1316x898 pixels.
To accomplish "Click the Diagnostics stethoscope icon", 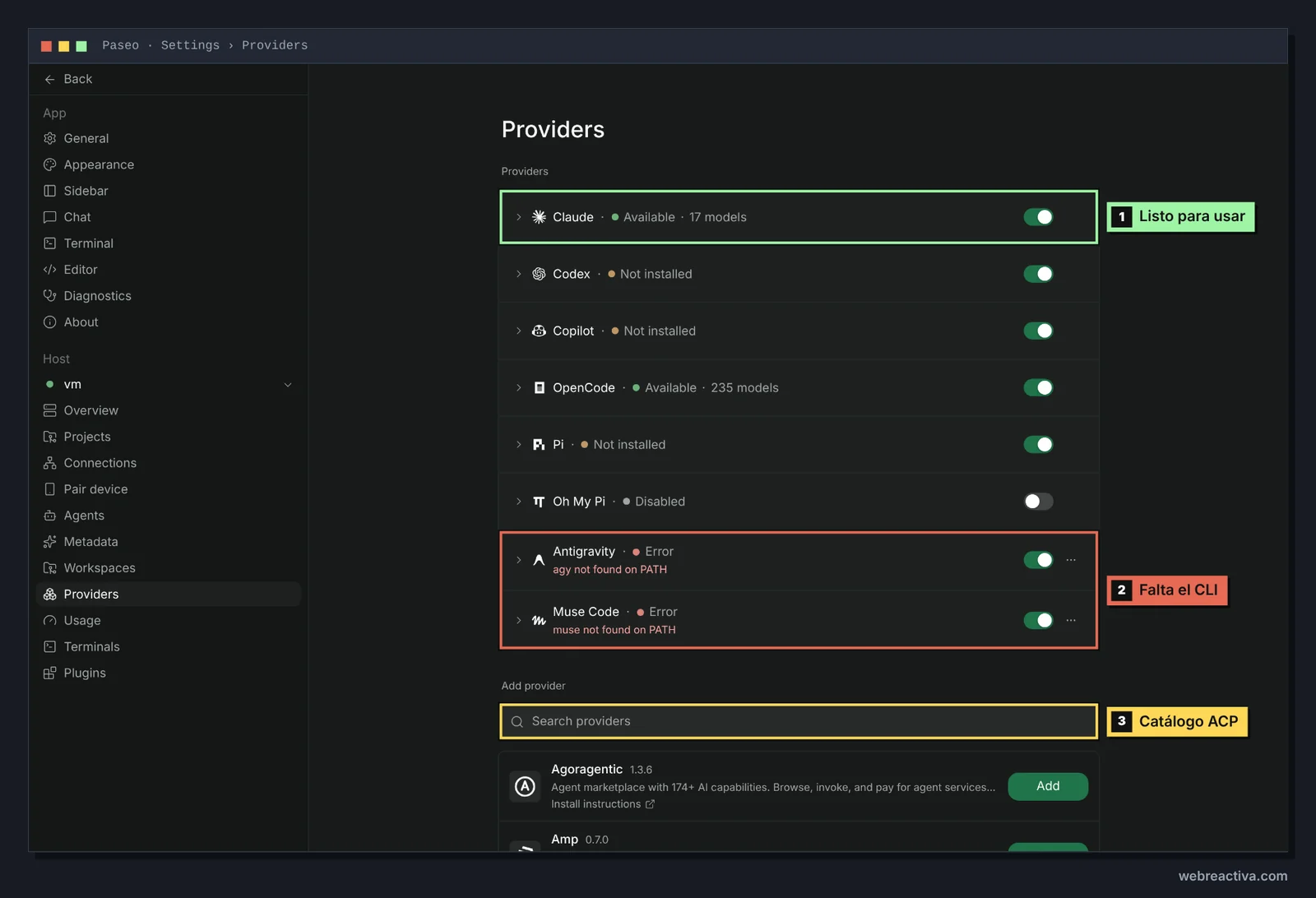I will point(49,296).
